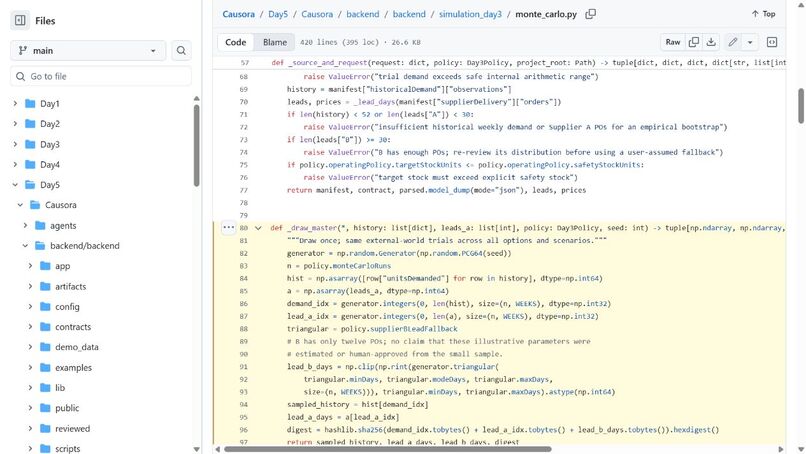Screen dimensions: 806x454
Task: Open the reviewed folder
Action: pyautogui.click(x=72, y=428)
